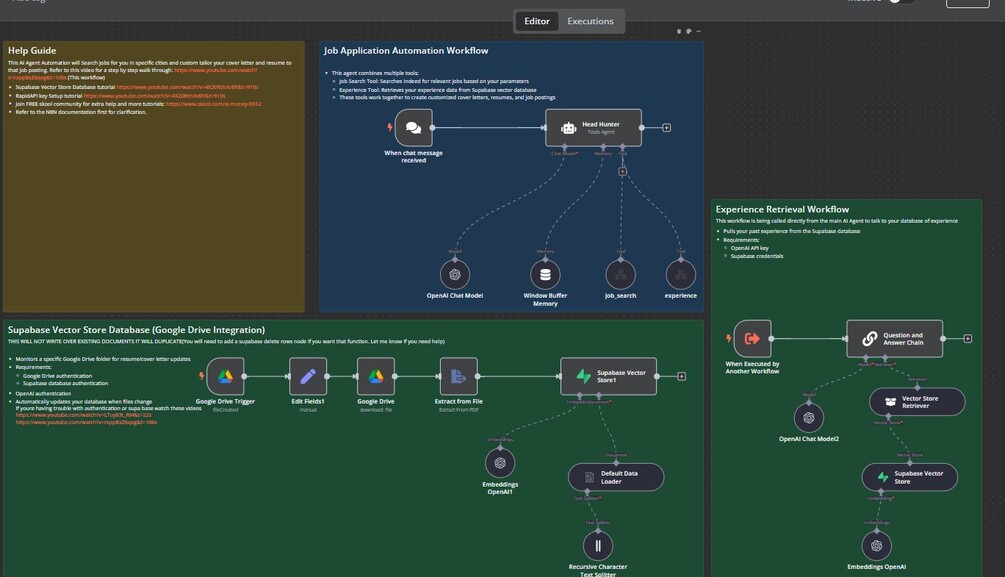Click the Job Application Automation Workflow title
This screenshot has height=577, width=1005.
(x=406, y=51)
